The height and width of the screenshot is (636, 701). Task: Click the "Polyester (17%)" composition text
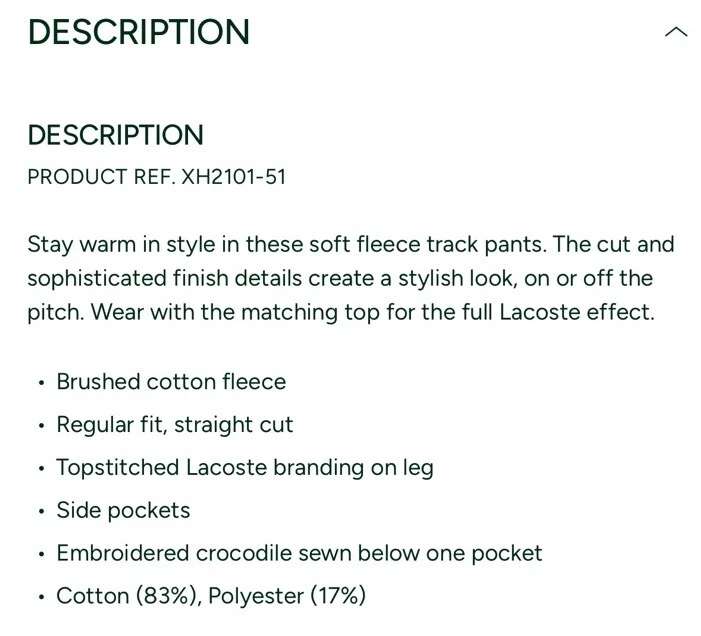301,597
